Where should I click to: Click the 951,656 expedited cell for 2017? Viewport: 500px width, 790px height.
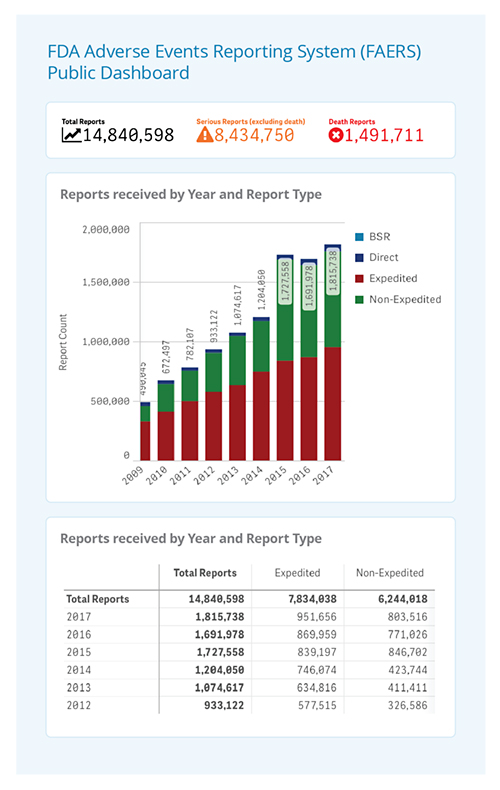tap(317, 617)
